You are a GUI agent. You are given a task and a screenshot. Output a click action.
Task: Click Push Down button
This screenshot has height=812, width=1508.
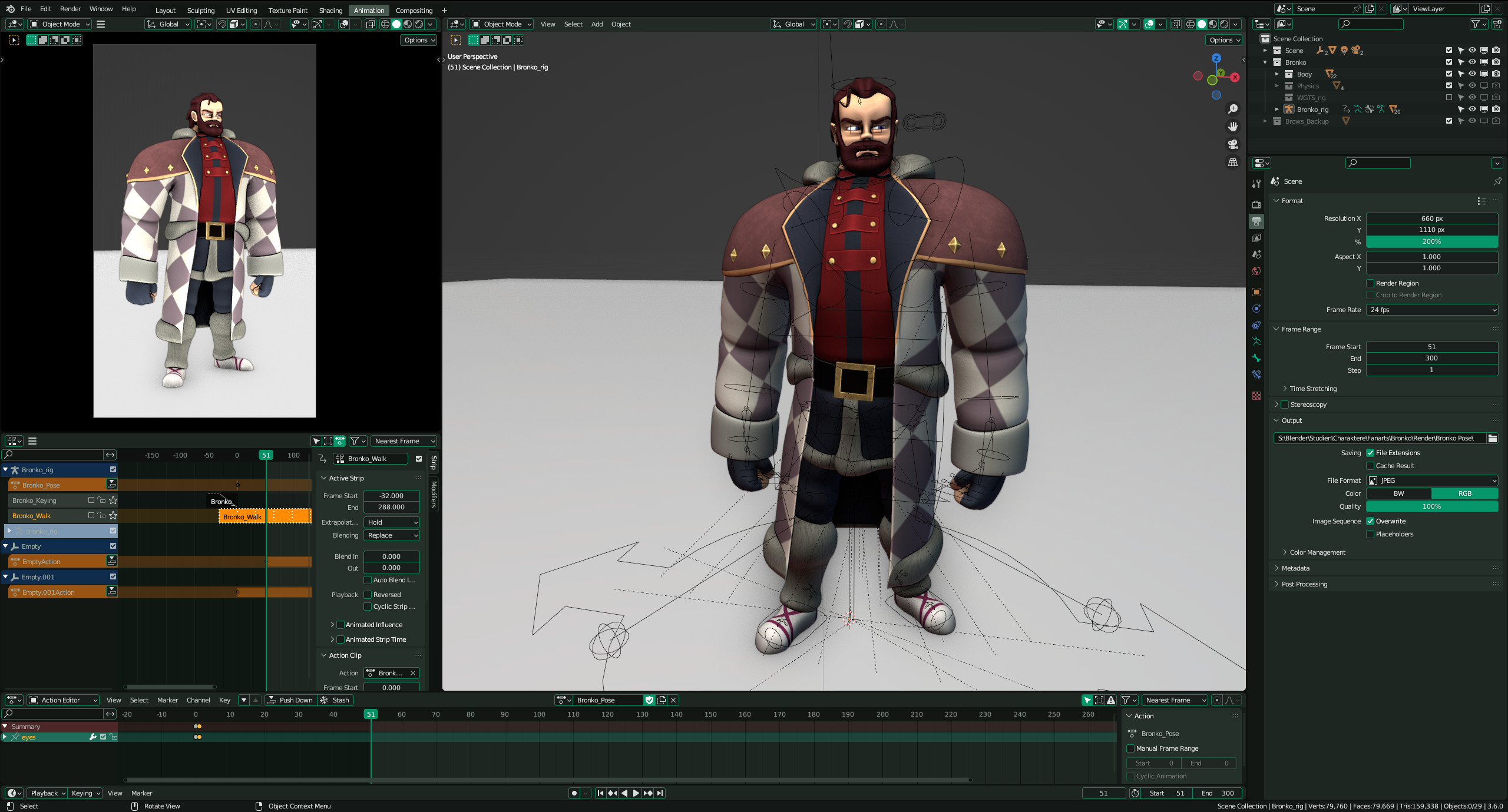290,700
